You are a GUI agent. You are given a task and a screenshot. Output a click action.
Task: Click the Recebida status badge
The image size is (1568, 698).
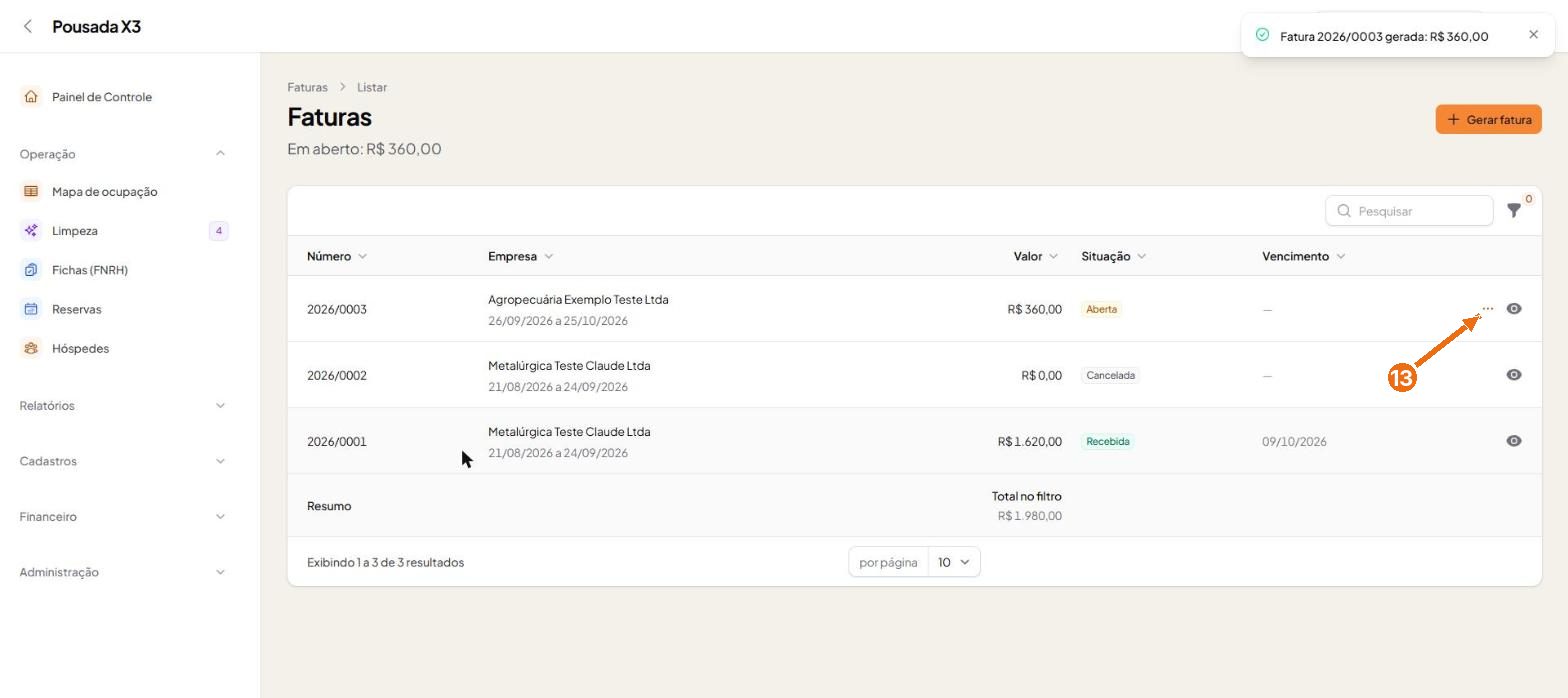pyautogui.click(x=1107, y=441)
